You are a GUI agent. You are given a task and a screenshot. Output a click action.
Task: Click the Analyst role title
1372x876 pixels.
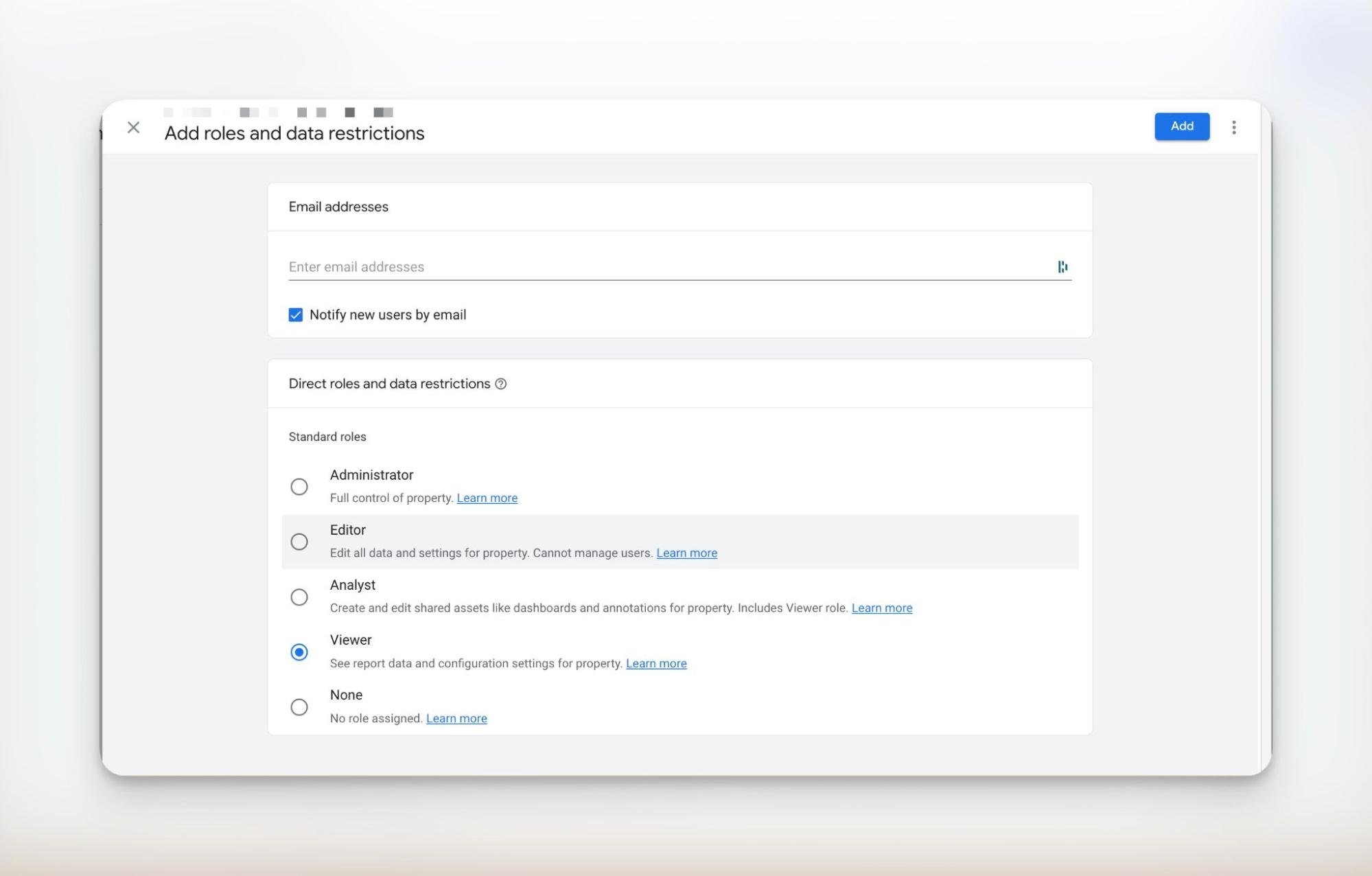click(x=352, y=585)
